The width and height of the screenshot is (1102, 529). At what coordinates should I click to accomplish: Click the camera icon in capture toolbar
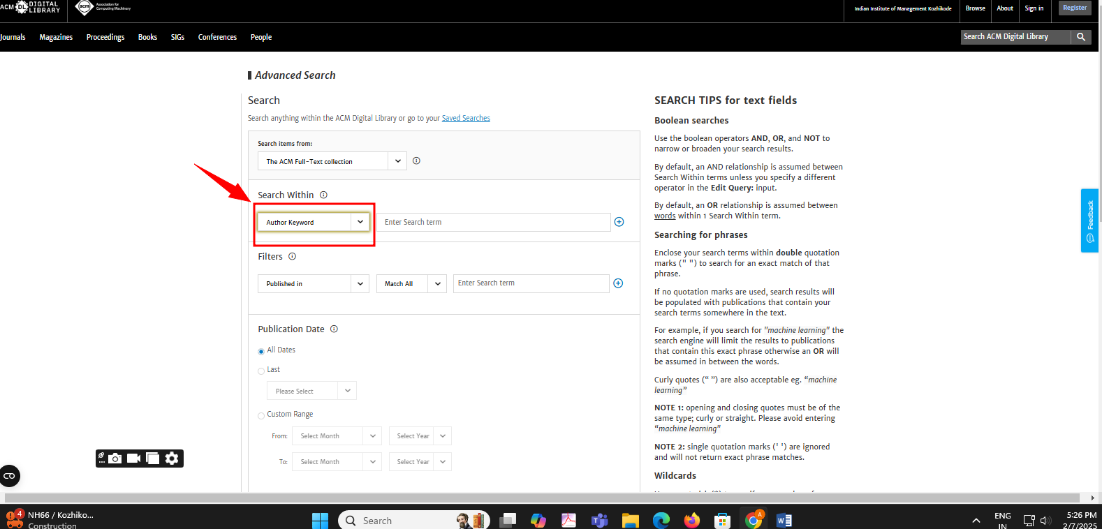pyautogui.click(x=115, y=458)
